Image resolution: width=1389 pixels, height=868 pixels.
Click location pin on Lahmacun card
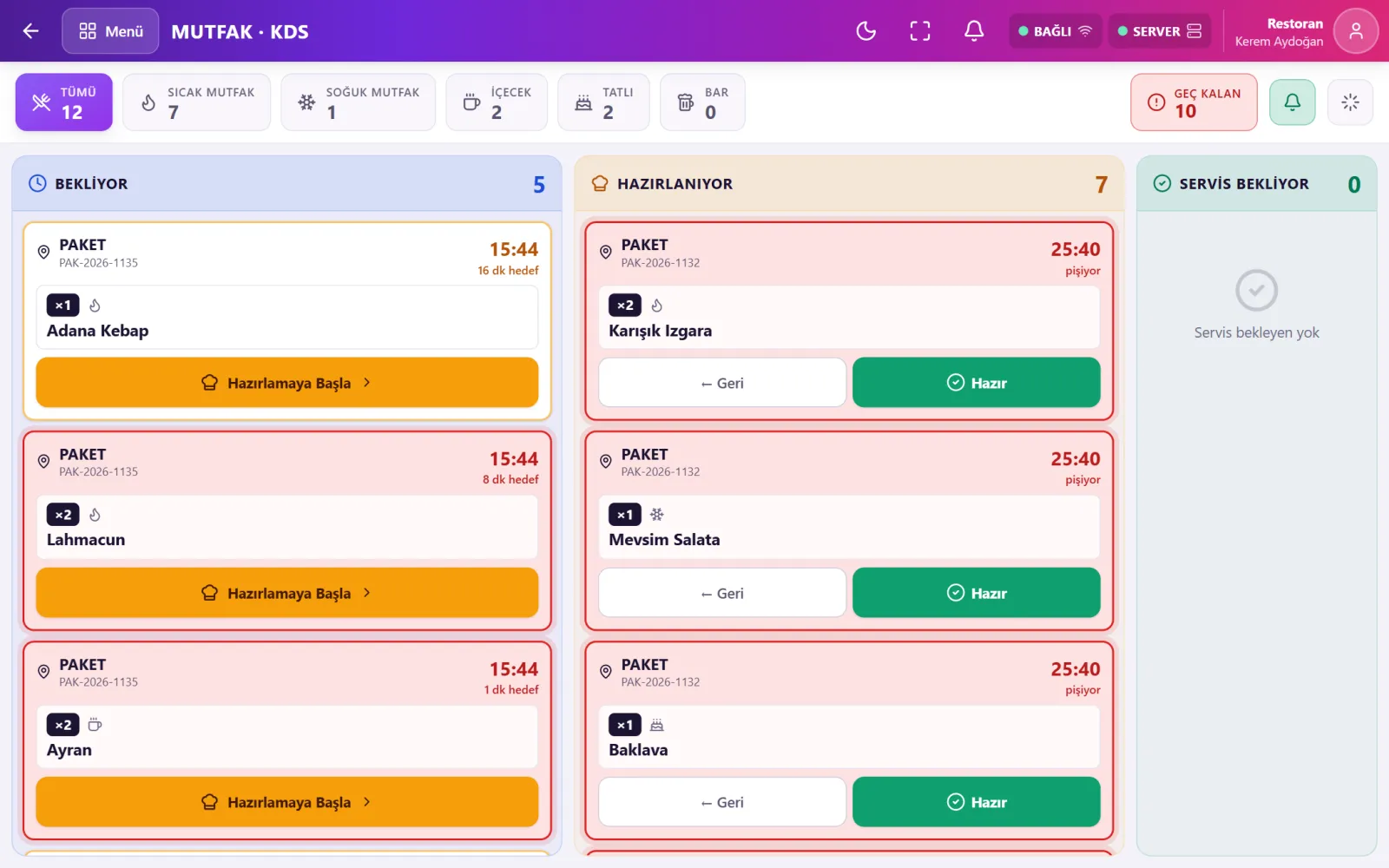pyautogui.click(x=43, y=462)
